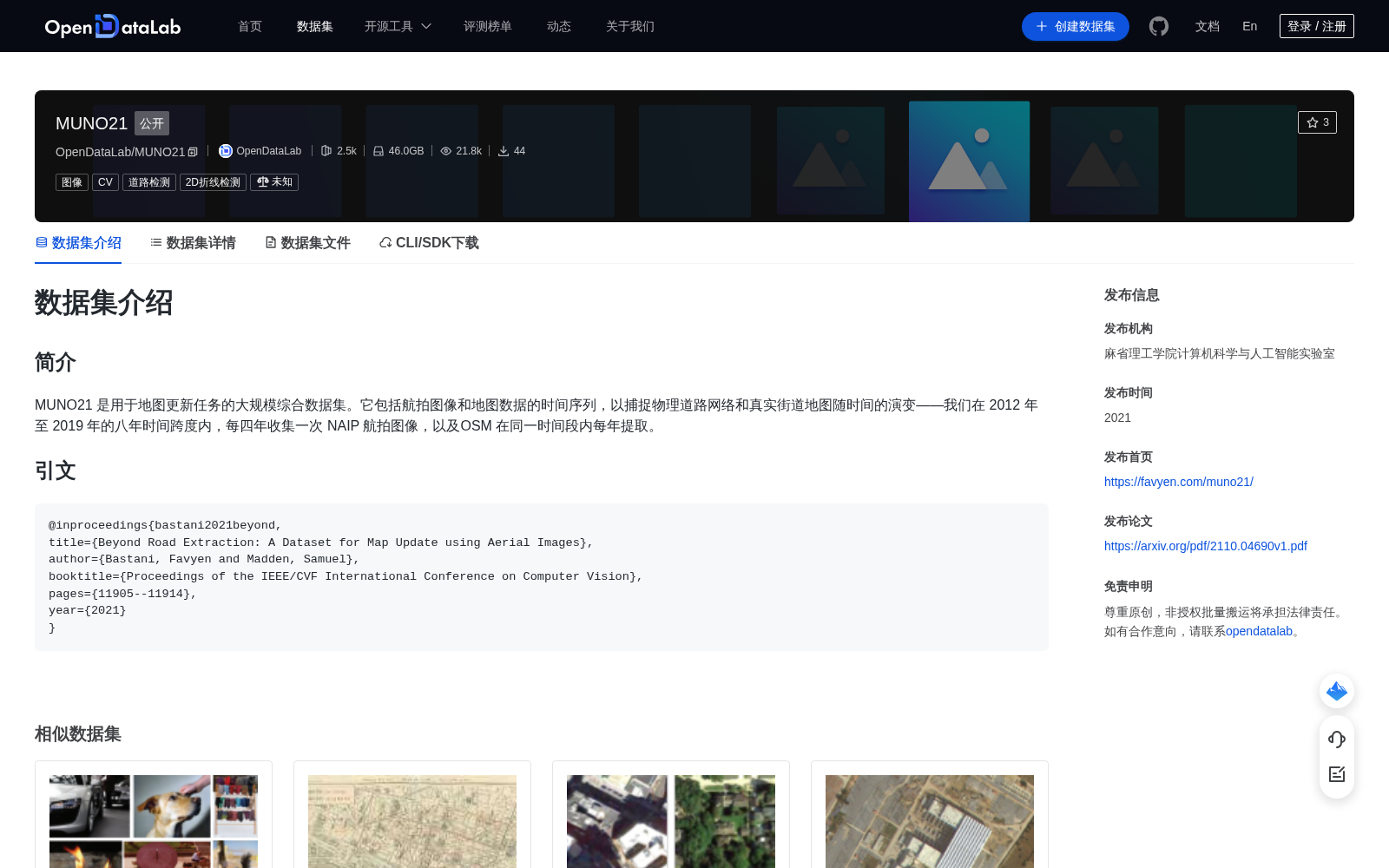1389x868 pixels.
Task: Select the 数据集介绍 tab
Action: pyautogui.click(x=78, y=243)
